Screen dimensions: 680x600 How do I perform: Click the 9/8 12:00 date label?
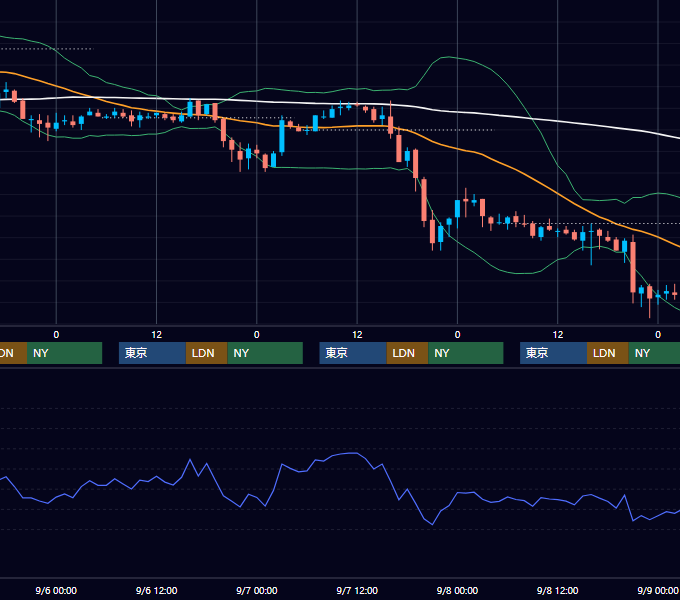click(x=558, y=590)
